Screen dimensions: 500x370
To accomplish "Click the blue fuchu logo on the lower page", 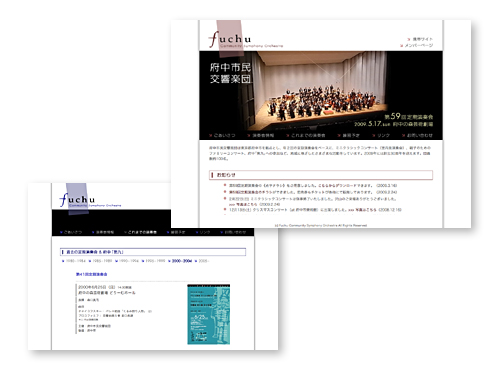I will pyautogui.click(x=77, y=200).
